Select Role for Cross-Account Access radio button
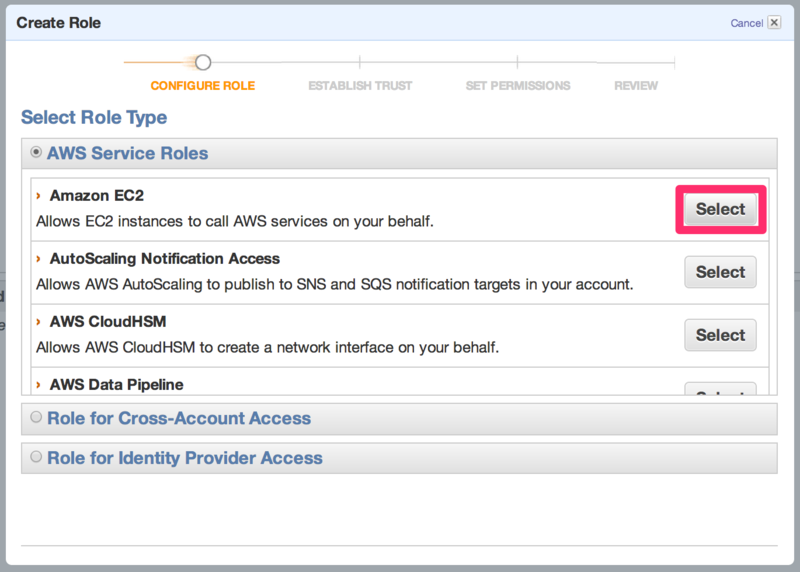Image resolution: width=800 pixels, height=572 pixels. [36, 417]
